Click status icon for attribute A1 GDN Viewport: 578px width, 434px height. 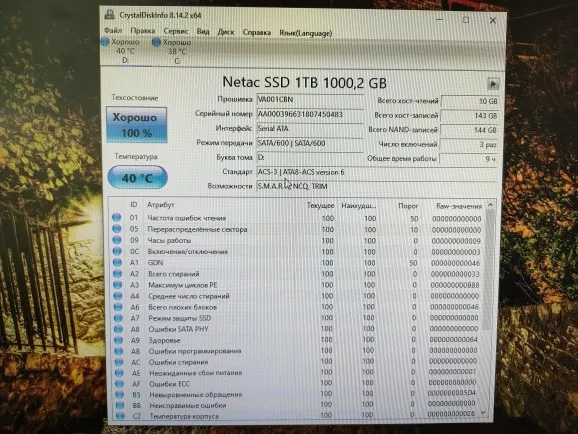(x=117, y=263)
